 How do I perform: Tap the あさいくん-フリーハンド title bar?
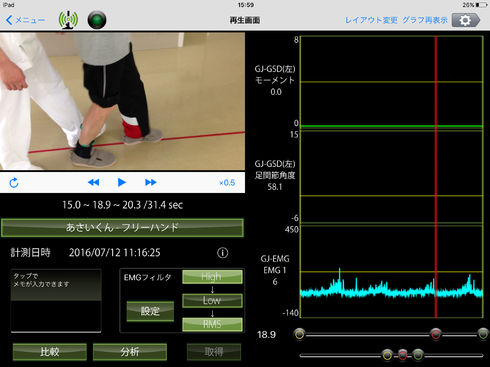(x=122, y=228)
